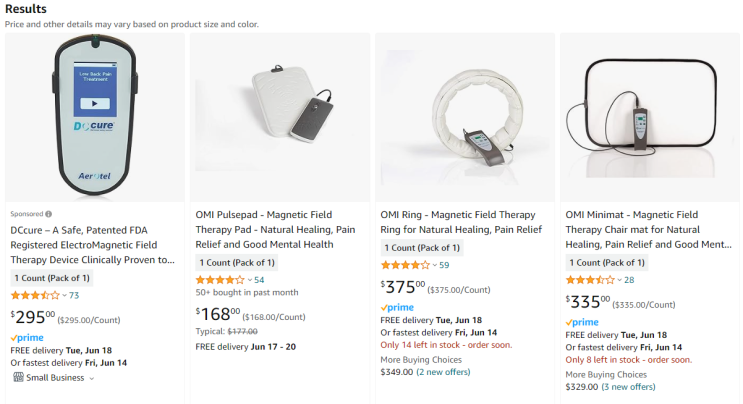
Task: Open the OMI Pulsepad product title link
Action: (275, 230)
